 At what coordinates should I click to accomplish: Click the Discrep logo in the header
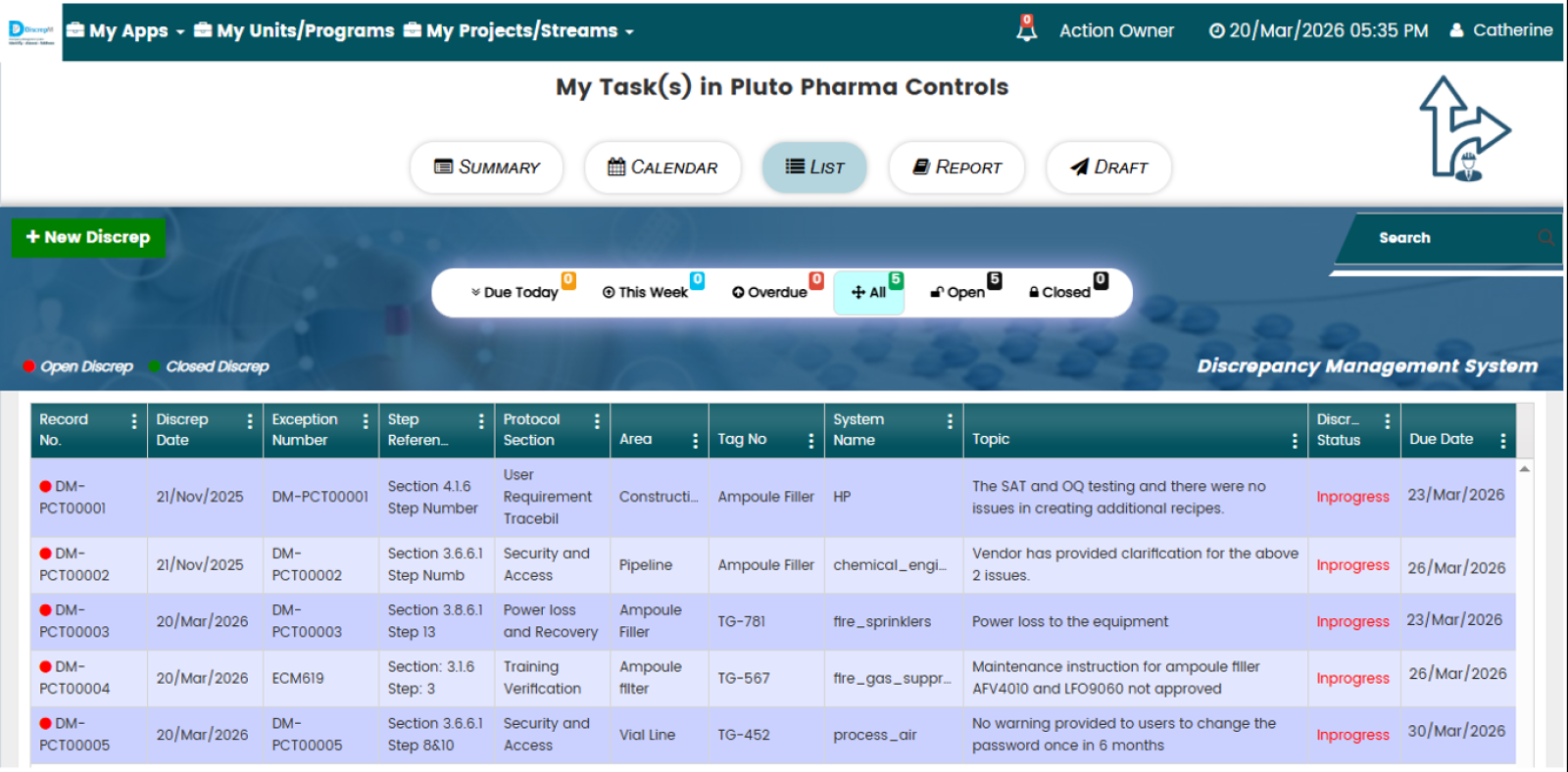pyautogui.click(x=31, y=31)
